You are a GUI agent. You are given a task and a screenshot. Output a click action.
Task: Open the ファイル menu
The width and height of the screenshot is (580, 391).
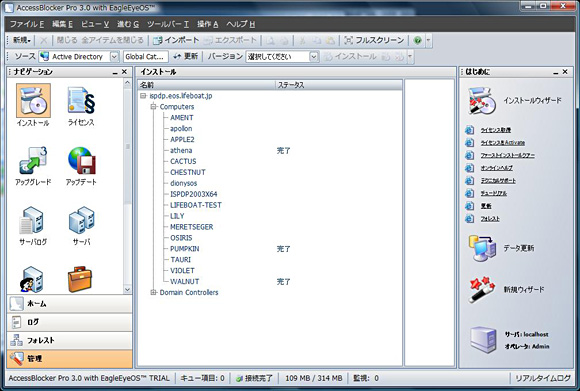click(27, 24)
